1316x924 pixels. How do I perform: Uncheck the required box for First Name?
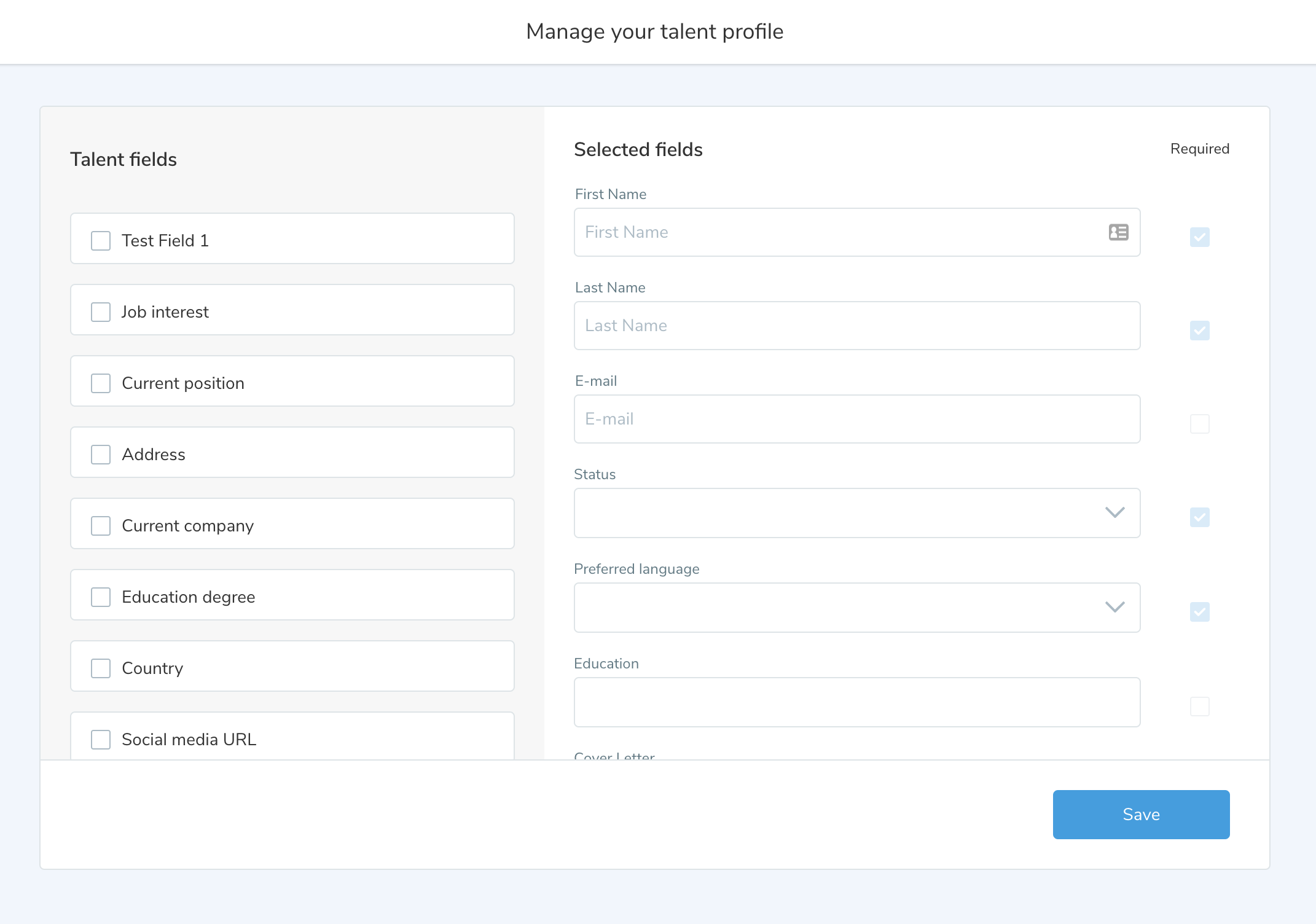coord(1199,237)
